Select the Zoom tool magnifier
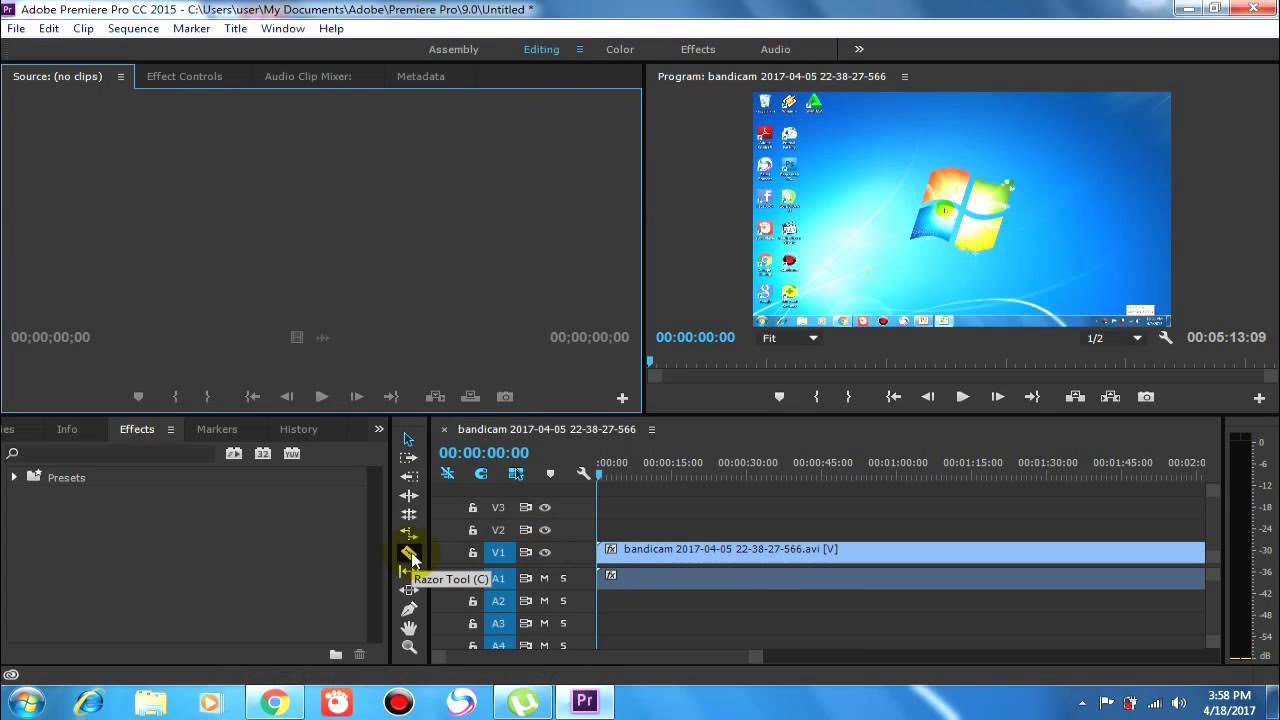 408,647
